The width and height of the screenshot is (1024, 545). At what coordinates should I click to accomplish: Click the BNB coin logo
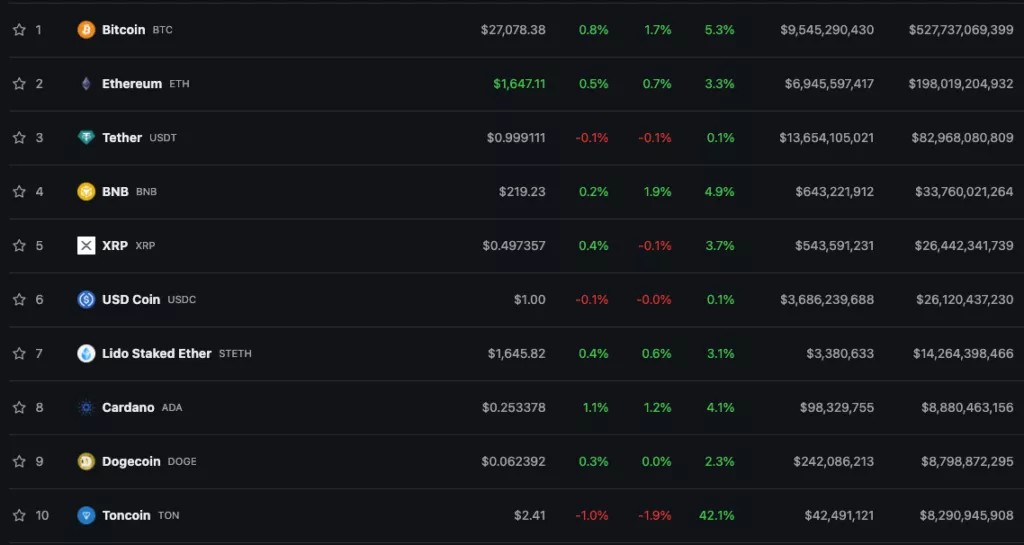click(x=86, y=192)
